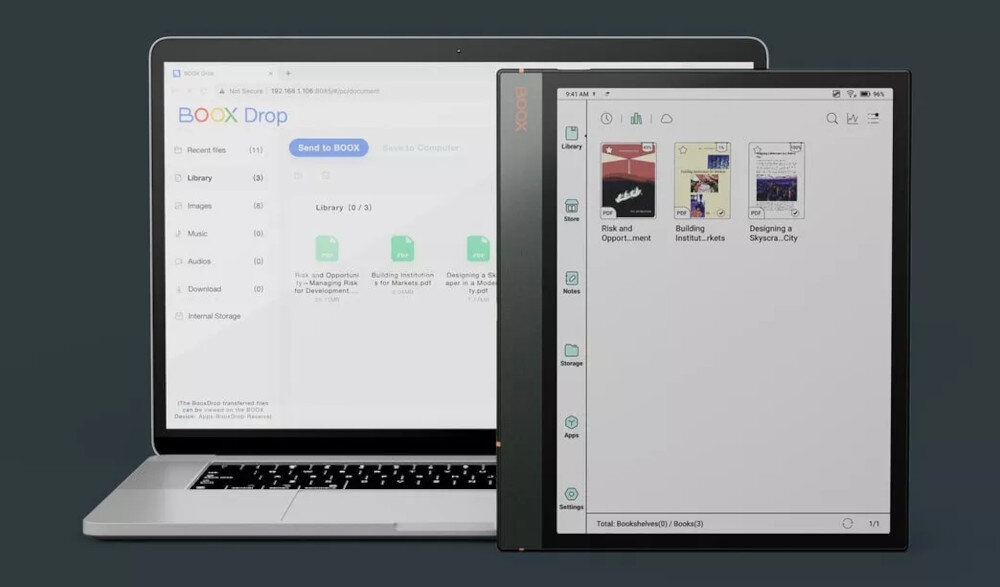Select the Risk and Opportunity PDF file icon
The height and width of the screenshot is (587, 1000).
327,248
